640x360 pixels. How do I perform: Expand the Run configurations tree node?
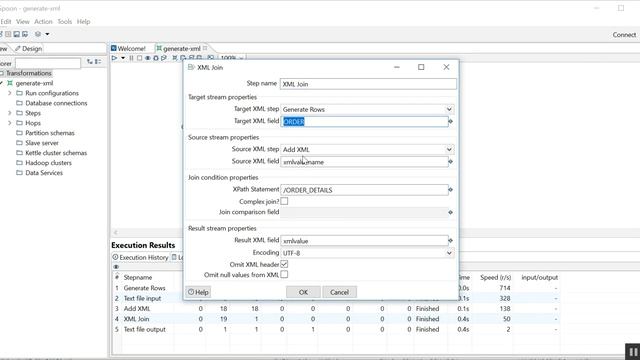10,93
